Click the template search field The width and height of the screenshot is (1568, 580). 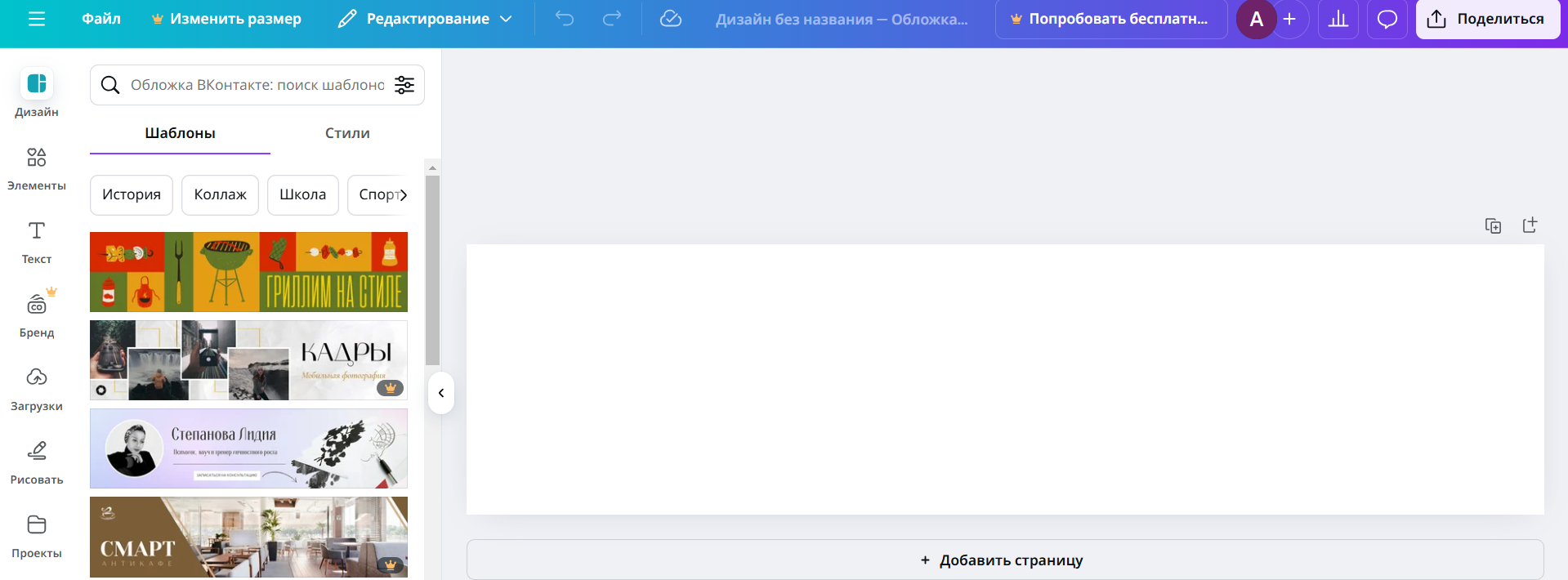coord(257,85)
